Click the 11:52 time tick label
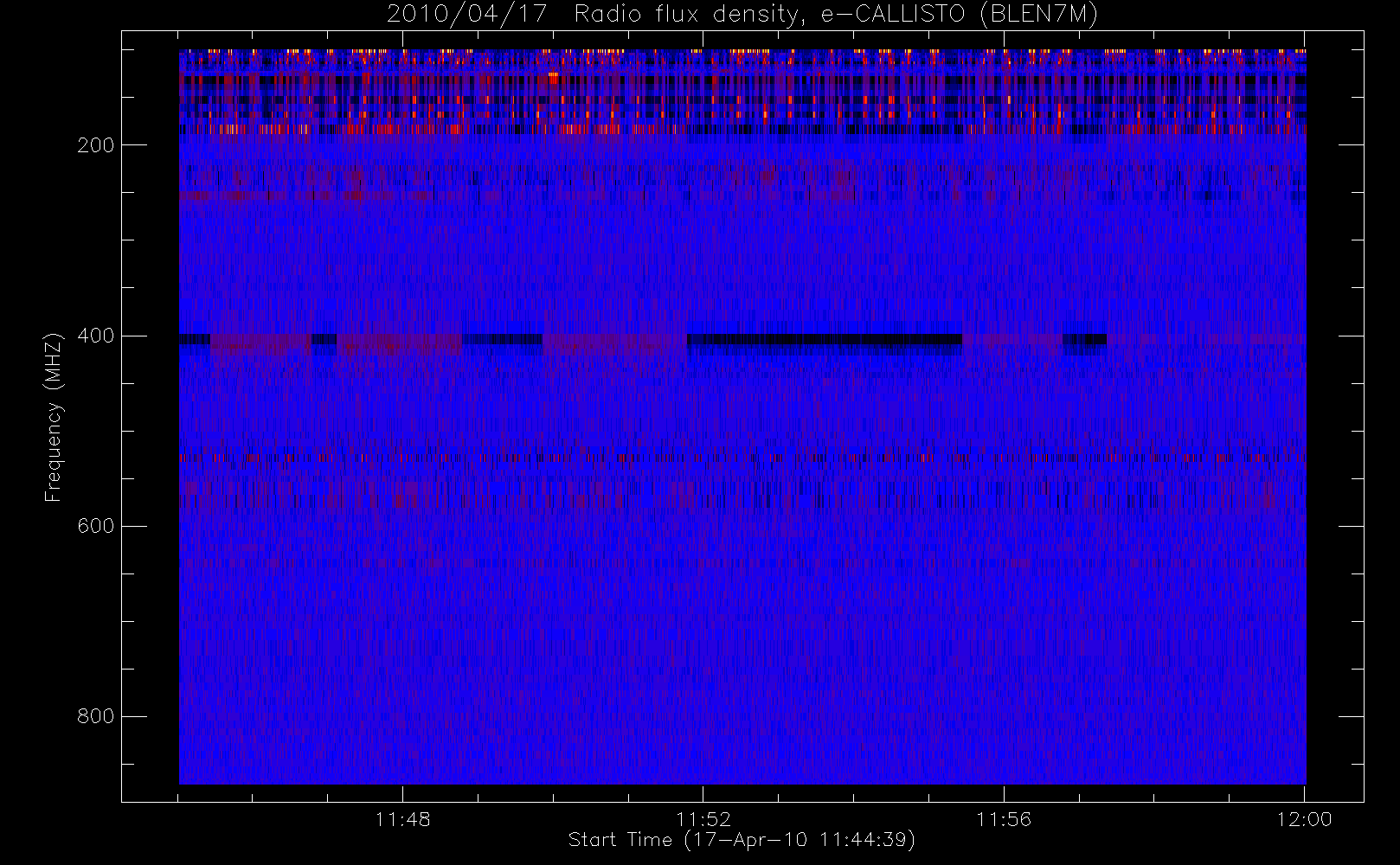 (703, 819)
